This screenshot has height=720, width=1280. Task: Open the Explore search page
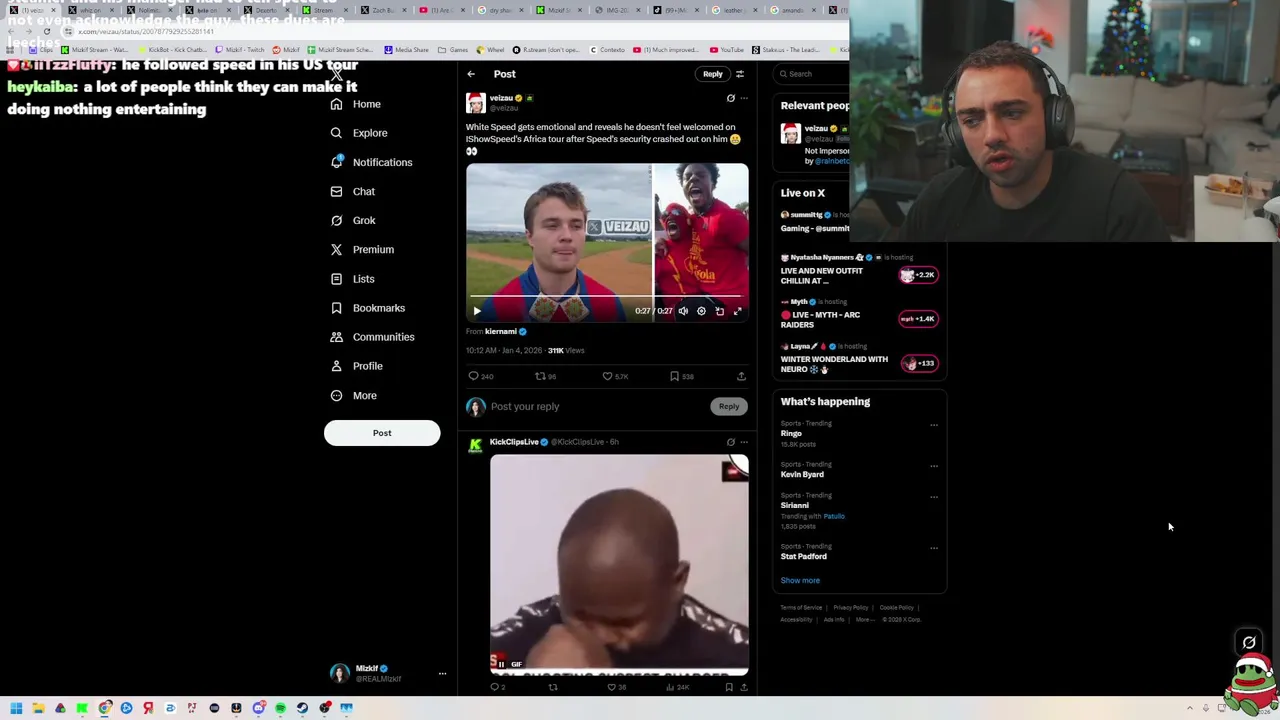pyautogui.click(x=359, y=133)
